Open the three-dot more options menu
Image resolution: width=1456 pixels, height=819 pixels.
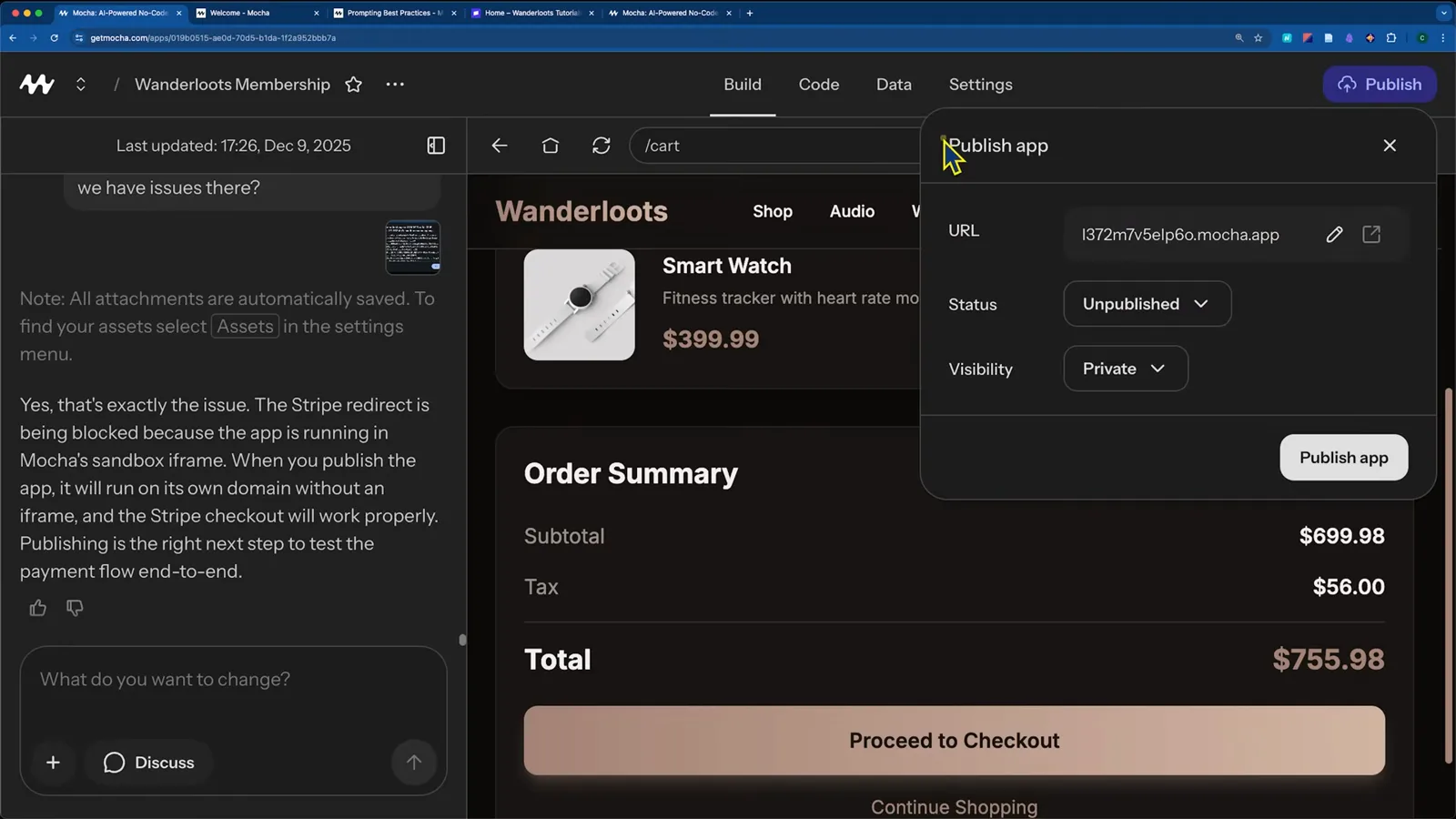(x=395, y=84)
